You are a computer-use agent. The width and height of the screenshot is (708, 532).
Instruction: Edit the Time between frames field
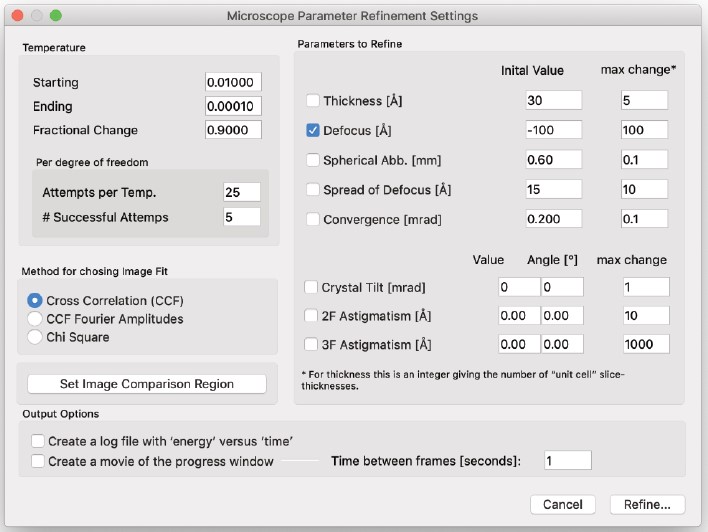point(567,461)
